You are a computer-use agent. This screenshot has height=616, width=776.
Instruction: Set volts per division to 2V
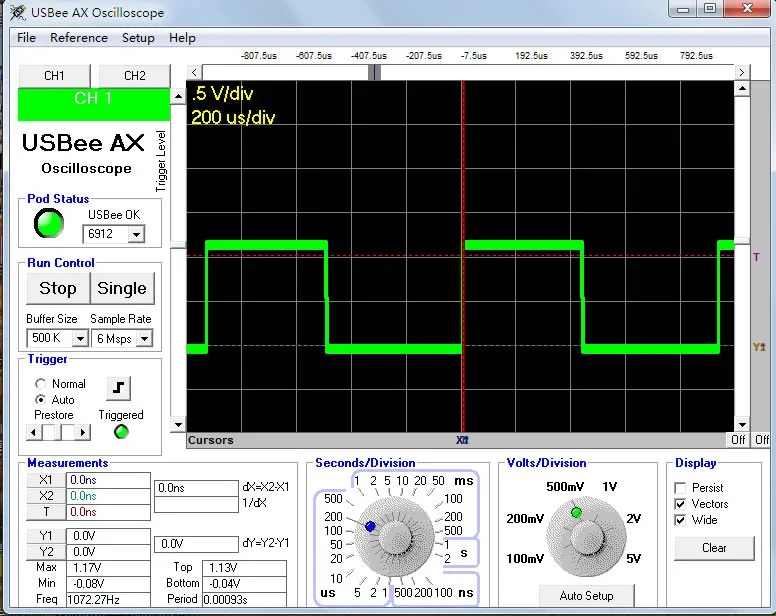pos(633,519)
